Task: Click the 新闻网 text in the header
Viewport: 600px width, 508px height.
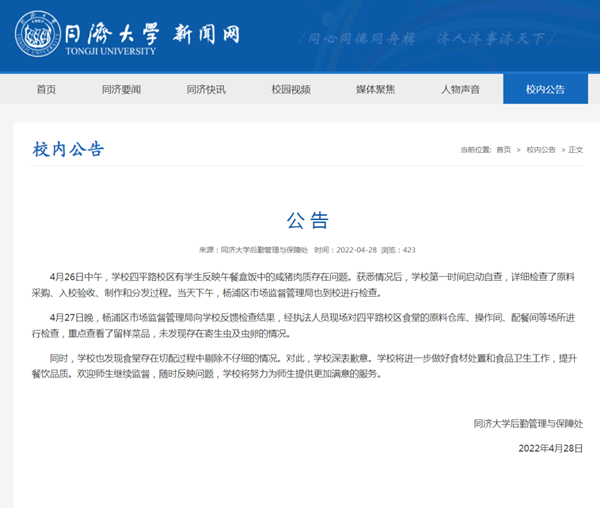Action: point(208,32)
